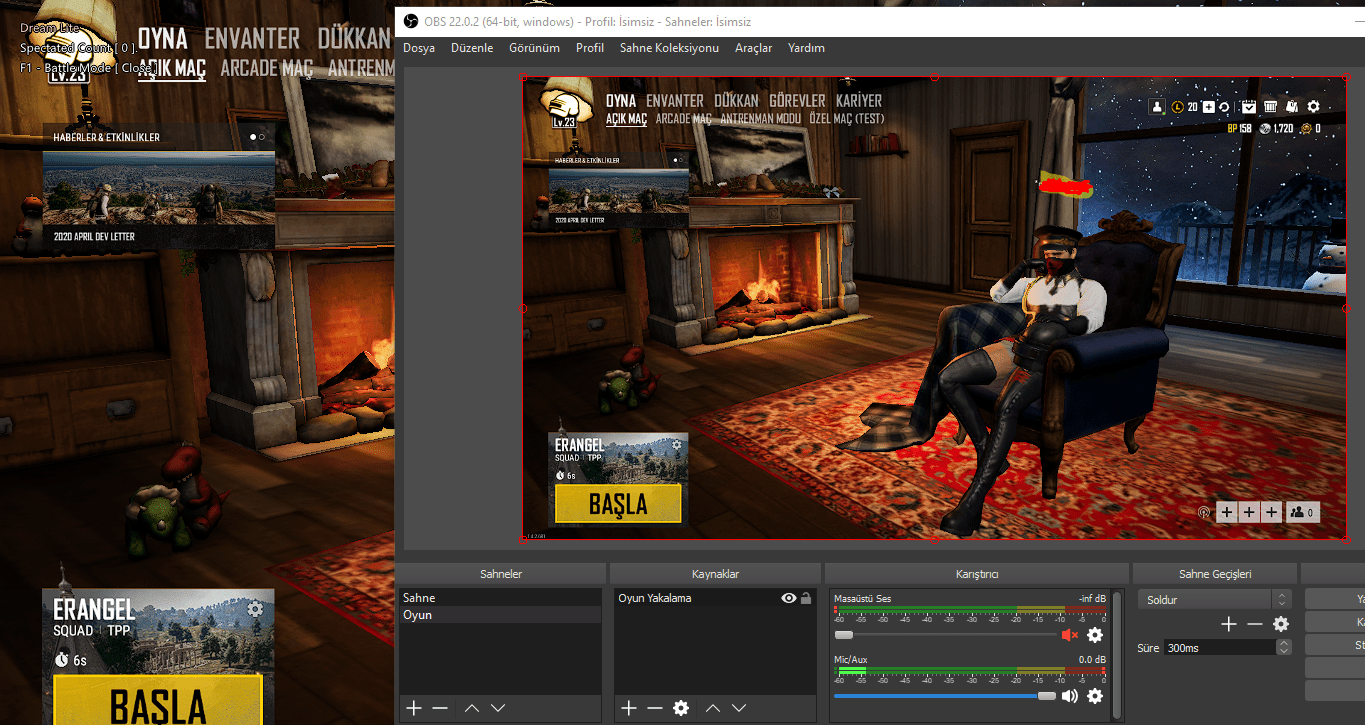
Task: Open transition properties gear in Sahne Geçişleri
Action: pos(1281,624)
